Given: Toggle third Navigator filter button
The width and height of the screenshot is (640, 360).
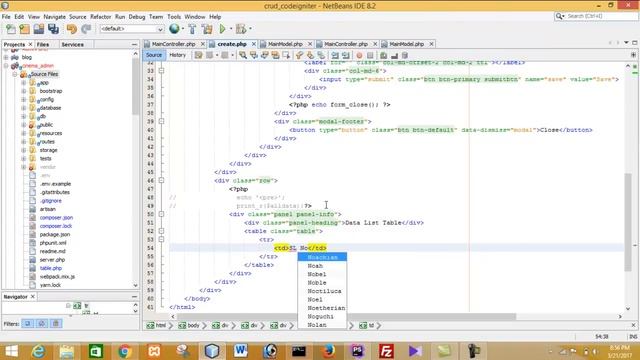Looking at the screenshot, I should (x=56, y=324).
